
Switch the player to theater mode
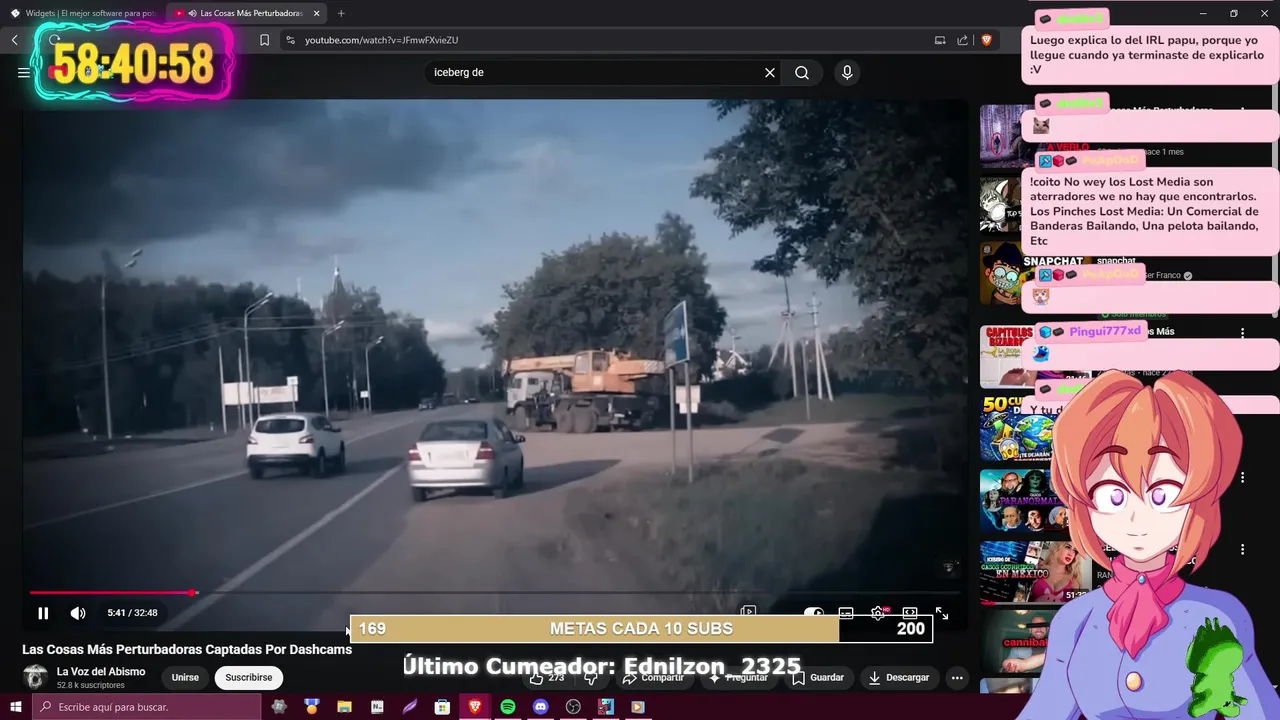pyautogui.click(x=910, y=613)
